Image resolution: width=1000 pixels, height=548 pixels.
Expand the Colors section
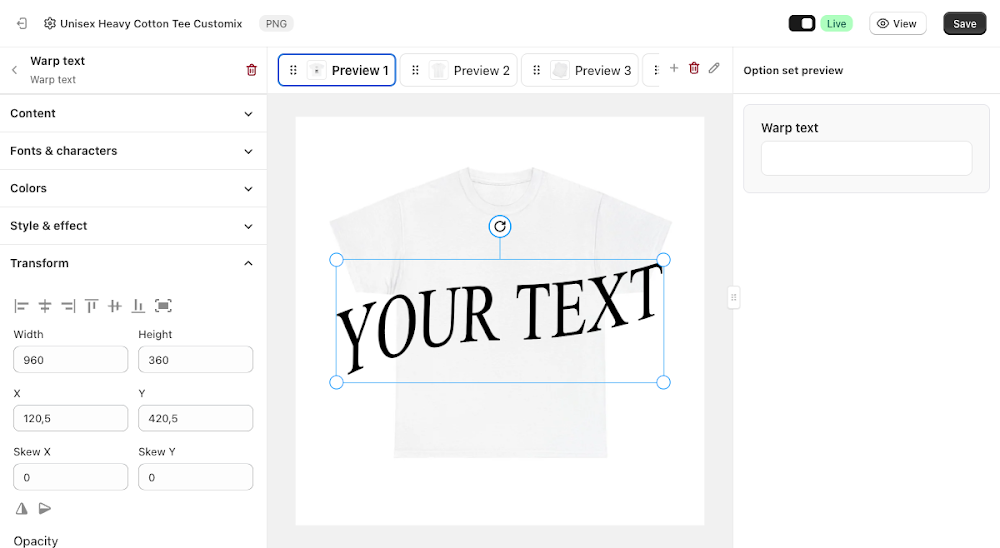click(133, 189)
